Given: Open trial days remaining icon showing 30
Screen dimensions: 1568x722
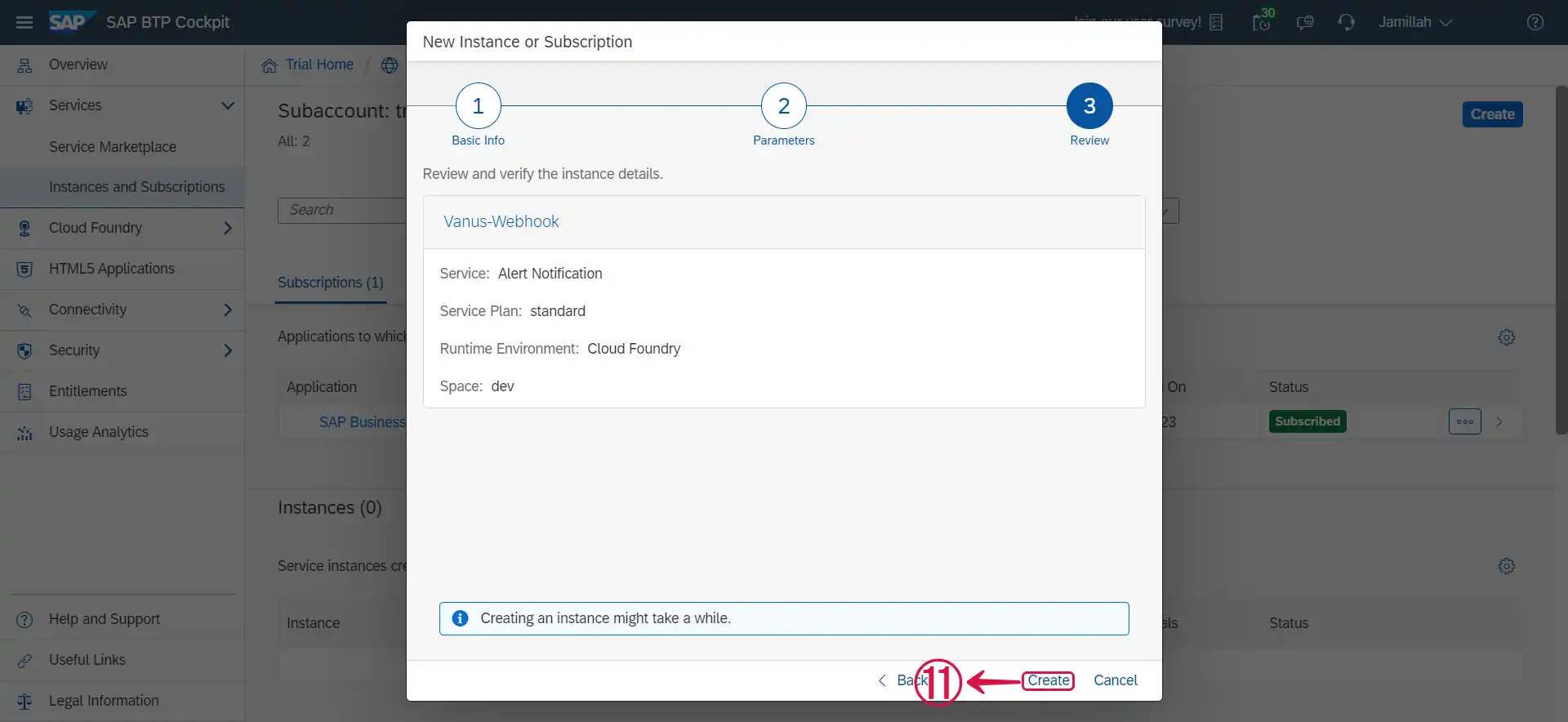Looking at the screenshot, I should [1263, 20].
